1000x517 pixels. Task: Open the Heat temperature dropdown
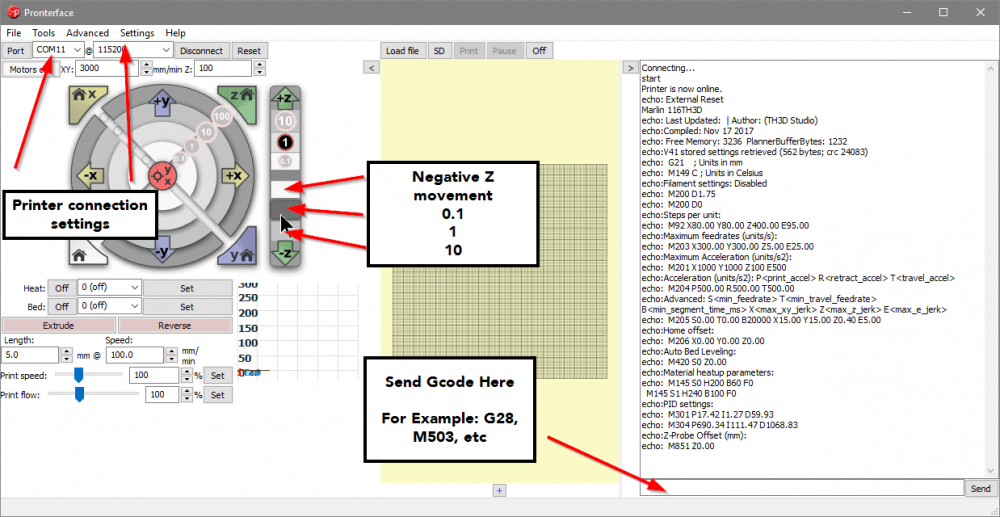tap(109, 288)
